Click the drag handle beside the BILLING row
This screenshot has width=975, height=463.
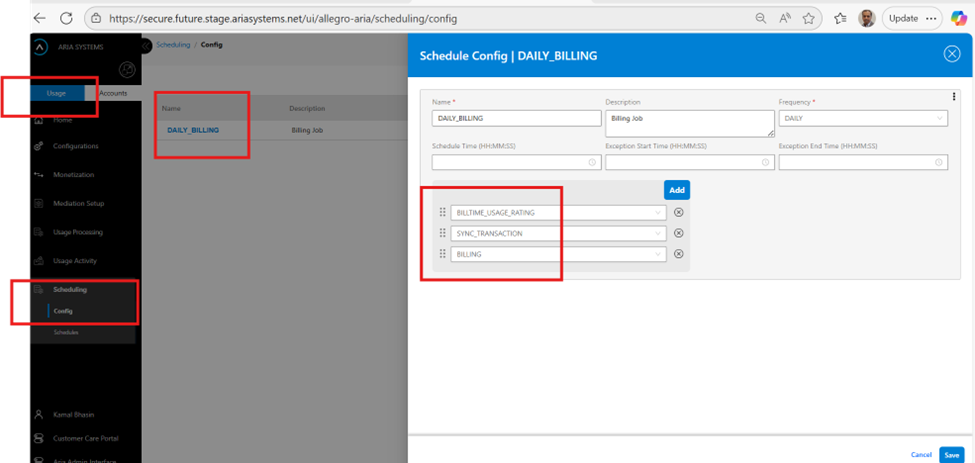pos(442,254)
